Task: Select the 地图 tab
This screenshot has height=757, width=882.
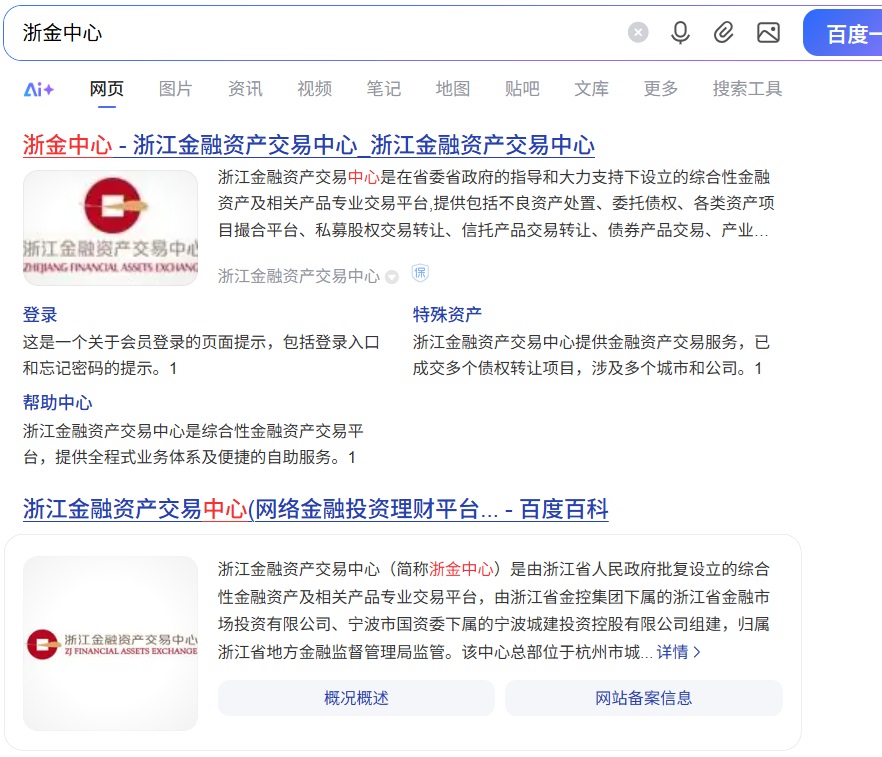Action: 452,89
